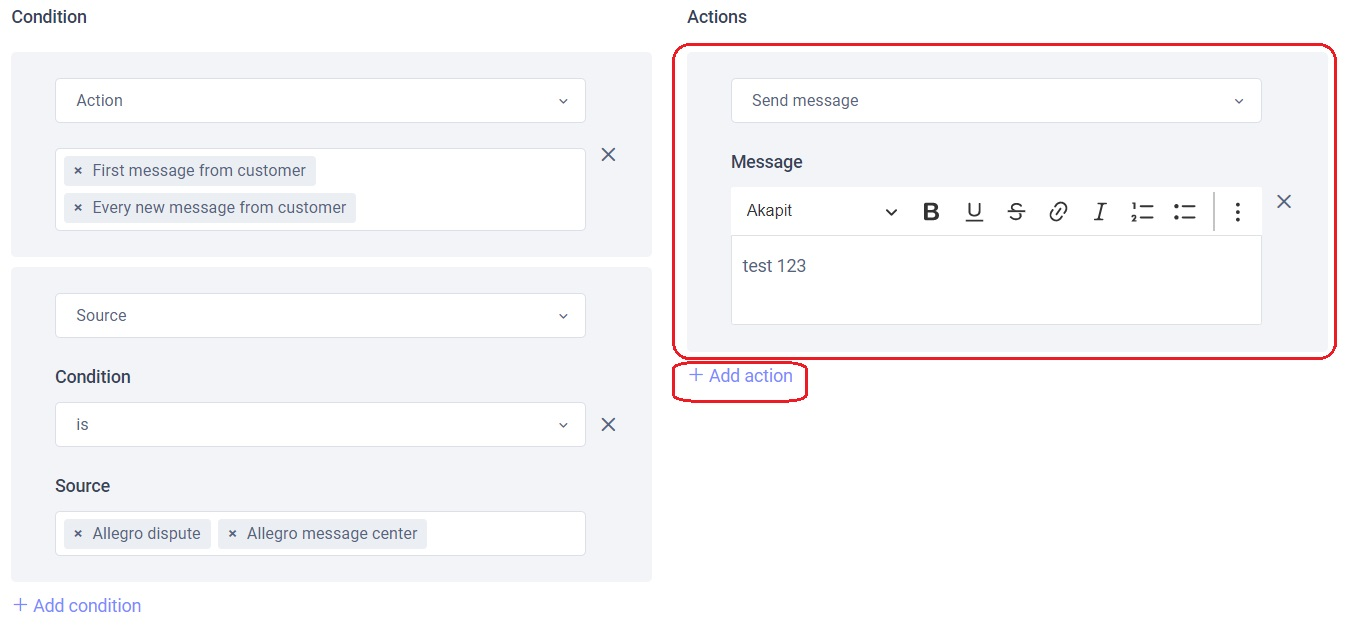Image resolution: width=1355 pixels, height=625 pixels.
Task: Open the Action condition type dropdown
Action: 320,101
